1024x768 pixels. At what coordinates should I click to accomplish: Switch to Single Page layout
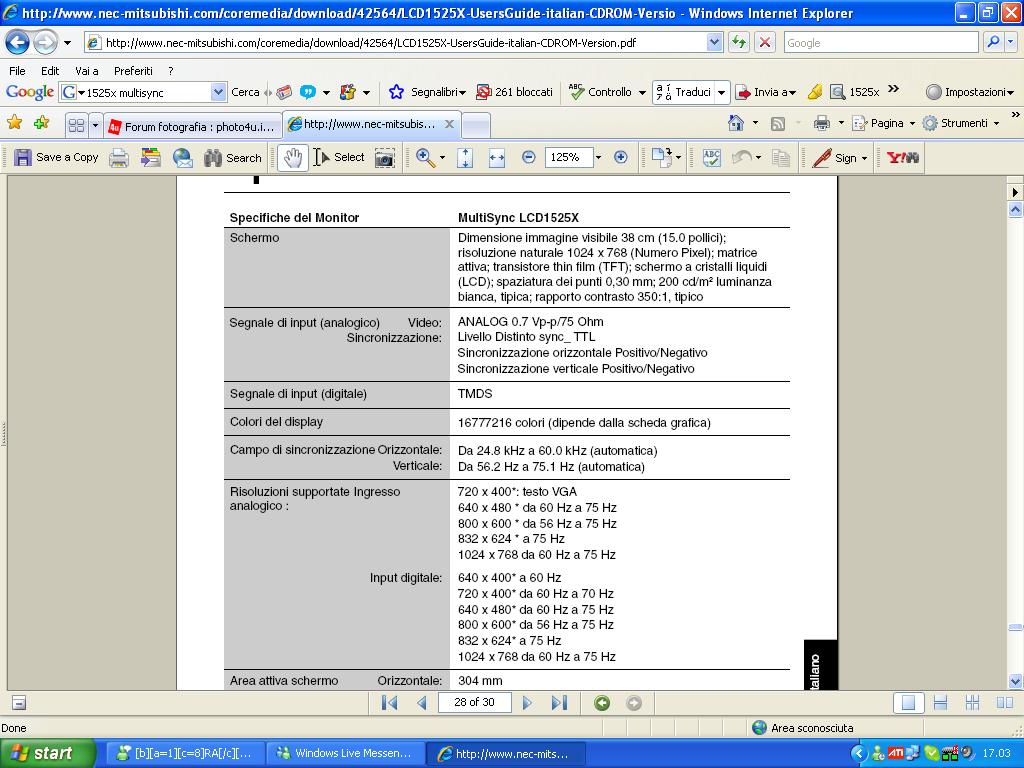tap(908, 703)
